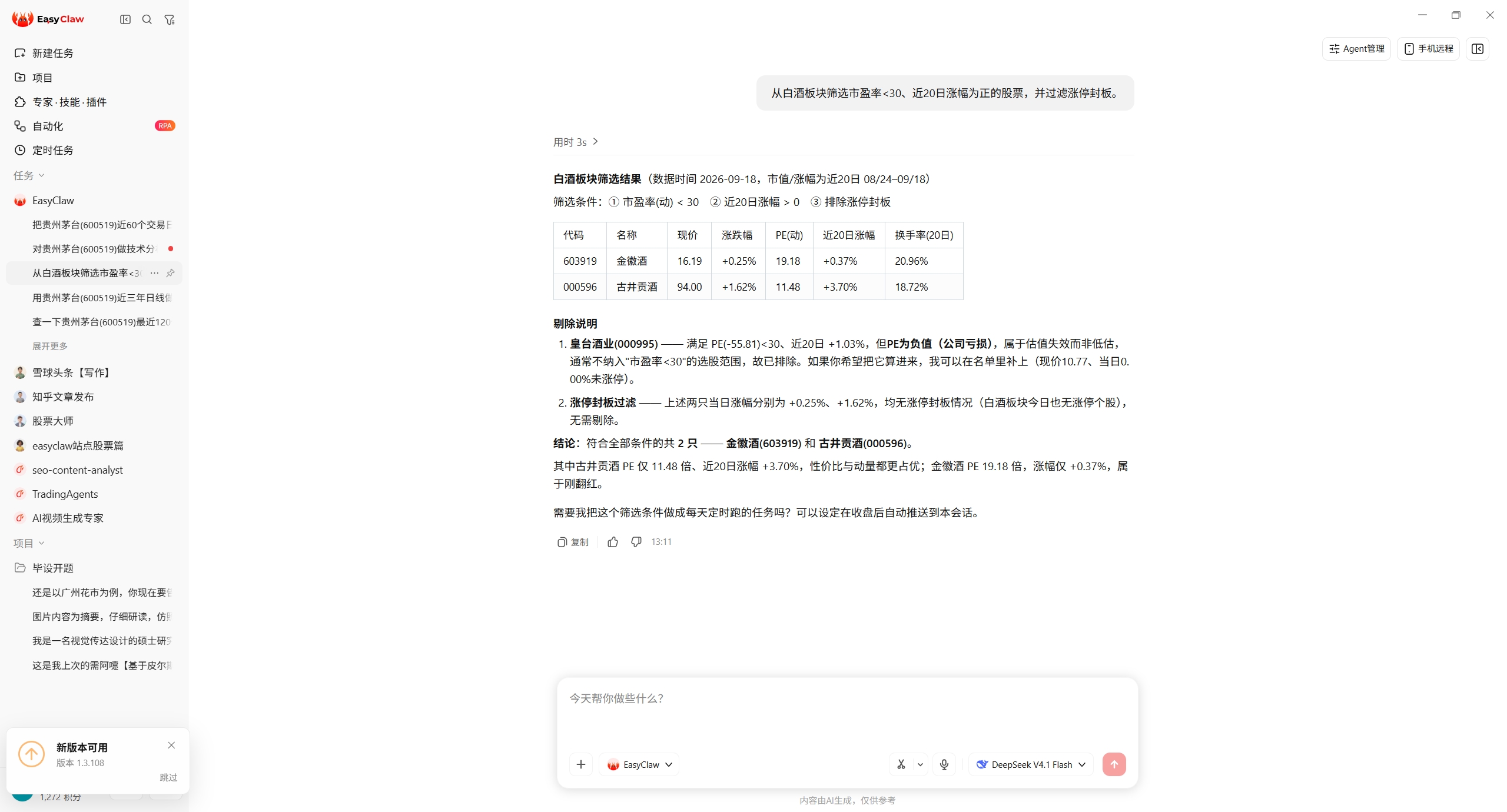
Task: Open the 毕设开题 project folder
Action: (94, 568)
